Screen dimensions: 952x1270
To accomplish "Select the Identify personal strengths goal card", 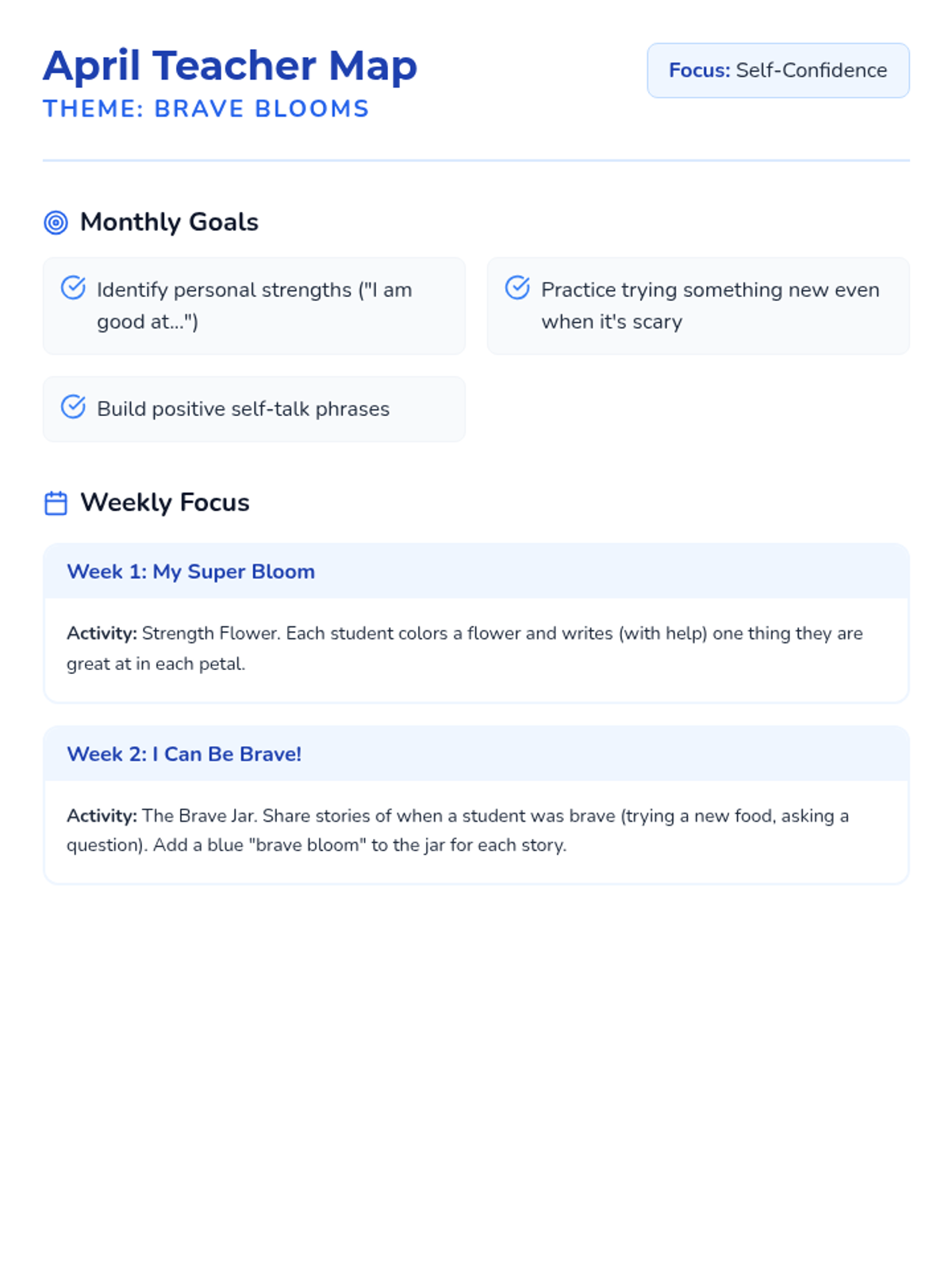I will (254, 306).
